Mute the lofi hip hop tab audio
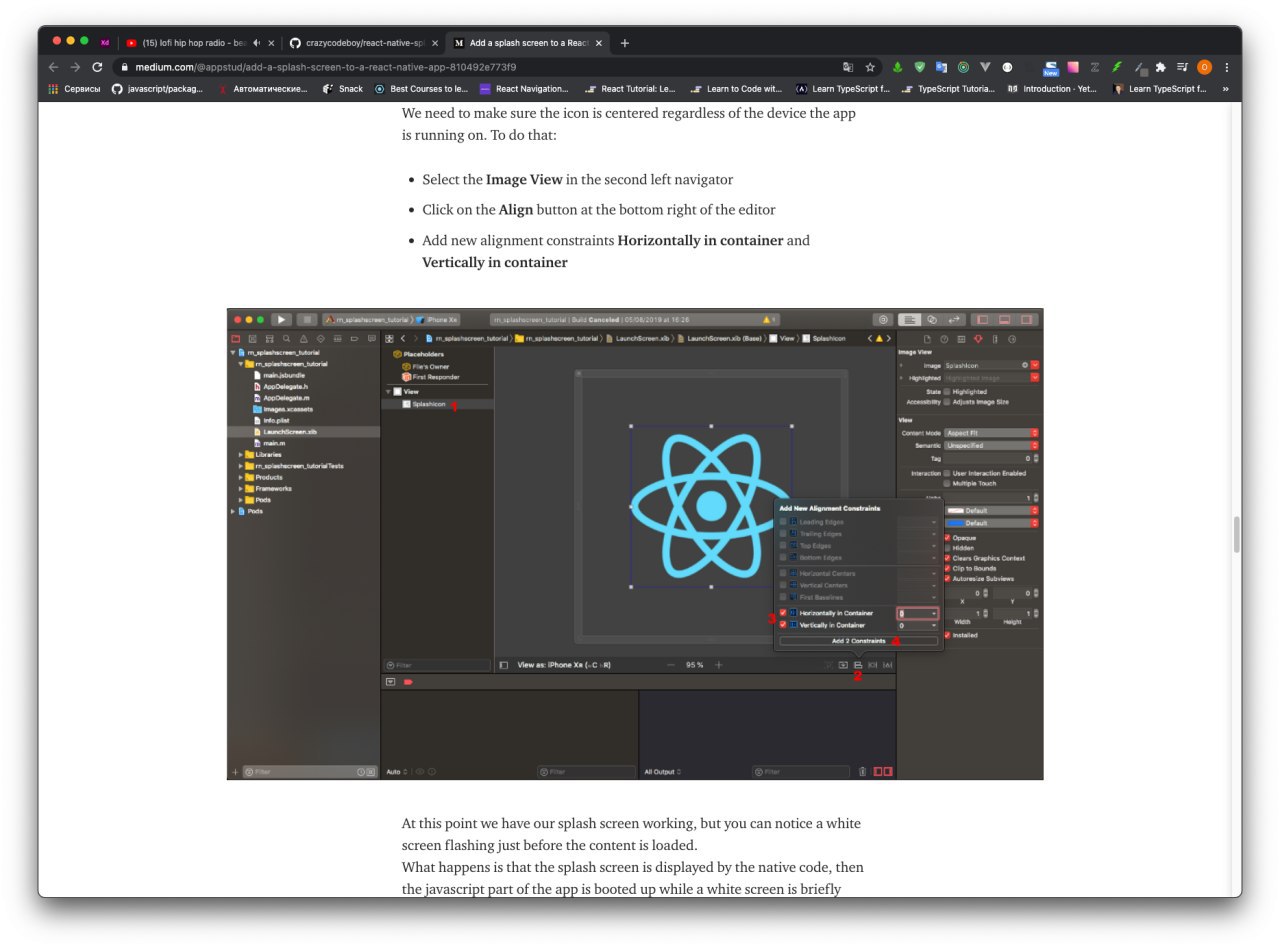The height and width of the screenshot is (948, 1280). click(257, 43)
